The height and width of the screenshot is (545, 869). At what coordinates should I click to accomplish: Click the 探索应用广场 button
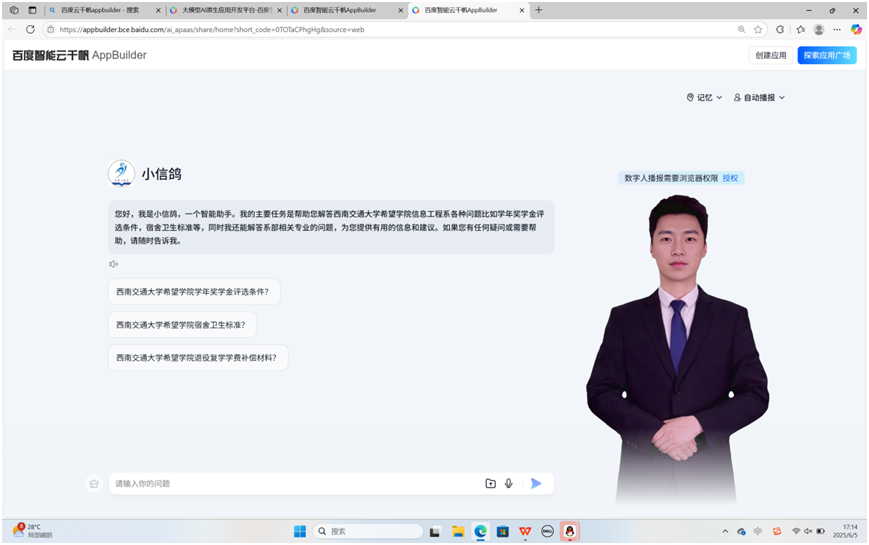pos(827,55)
